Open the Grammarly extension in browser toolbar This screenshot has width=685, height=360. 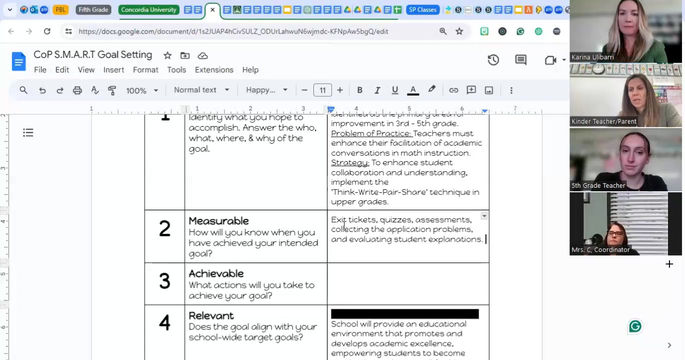[520, 31]
